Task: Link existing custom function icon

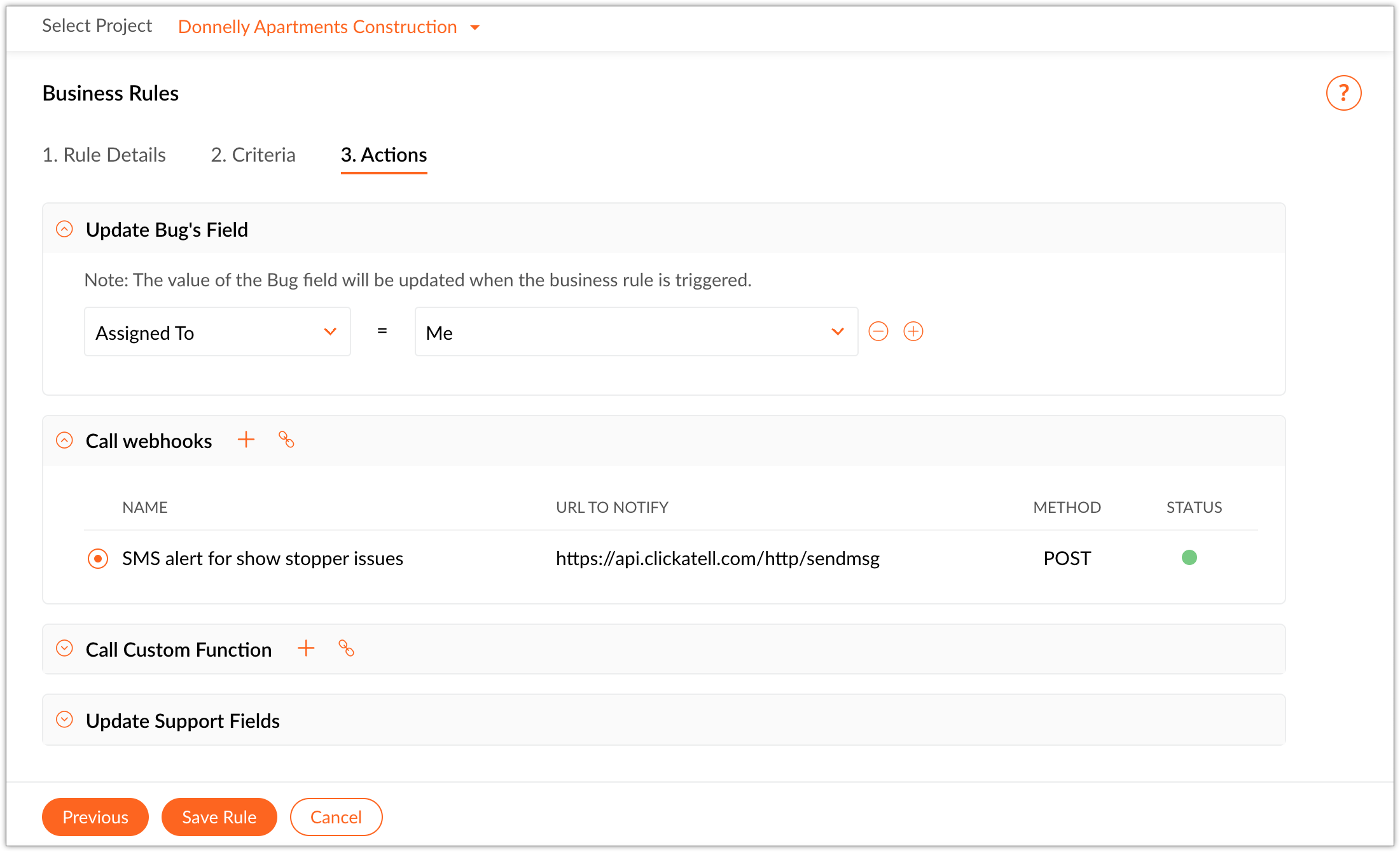Action: (346, 648)
